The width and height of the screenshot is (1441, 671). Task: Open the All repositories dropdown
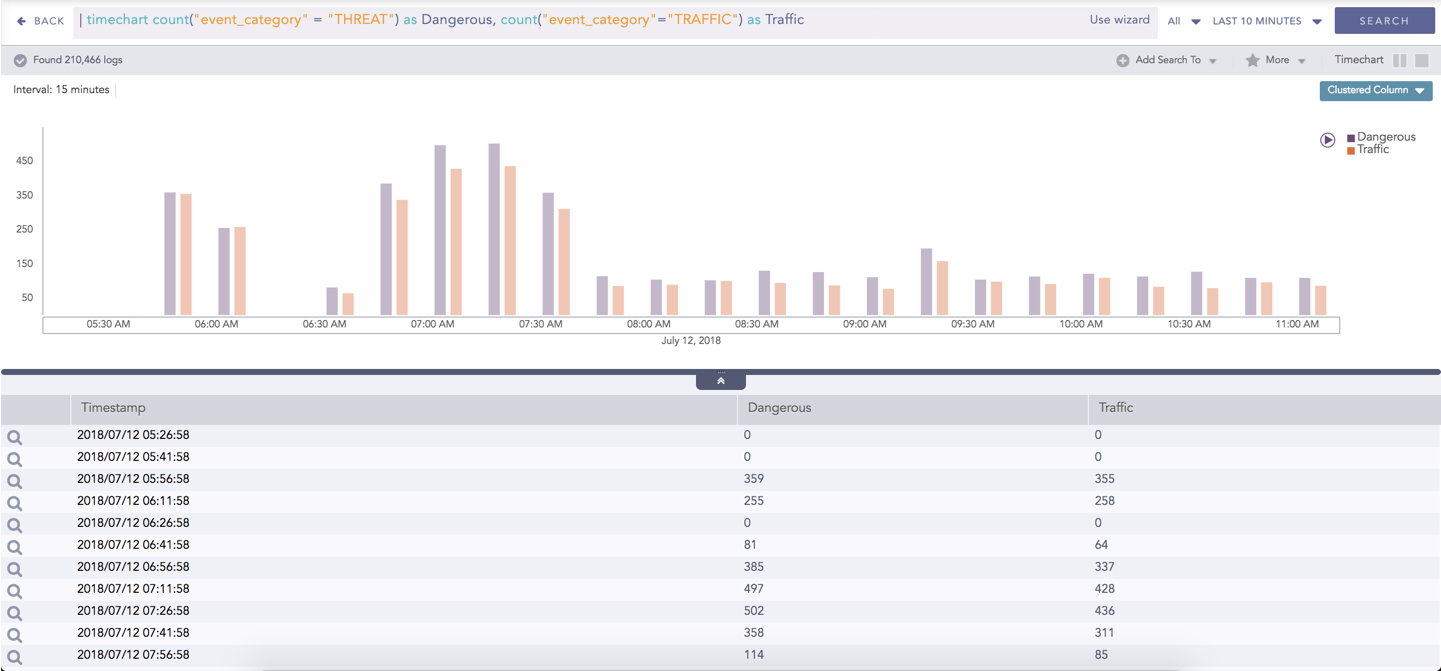[x=1183, y=21]
